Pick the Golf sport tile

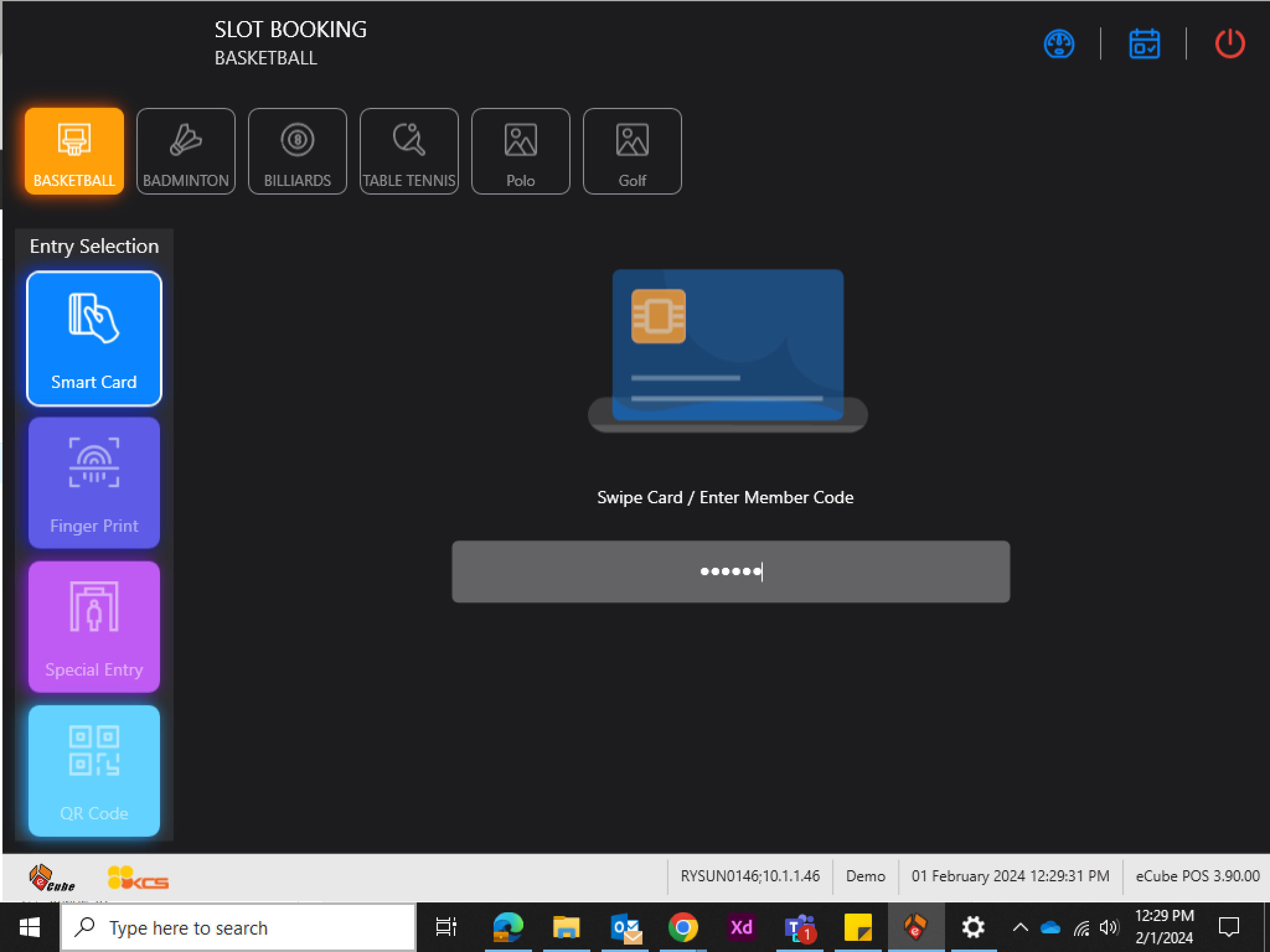tap(632, 151)
